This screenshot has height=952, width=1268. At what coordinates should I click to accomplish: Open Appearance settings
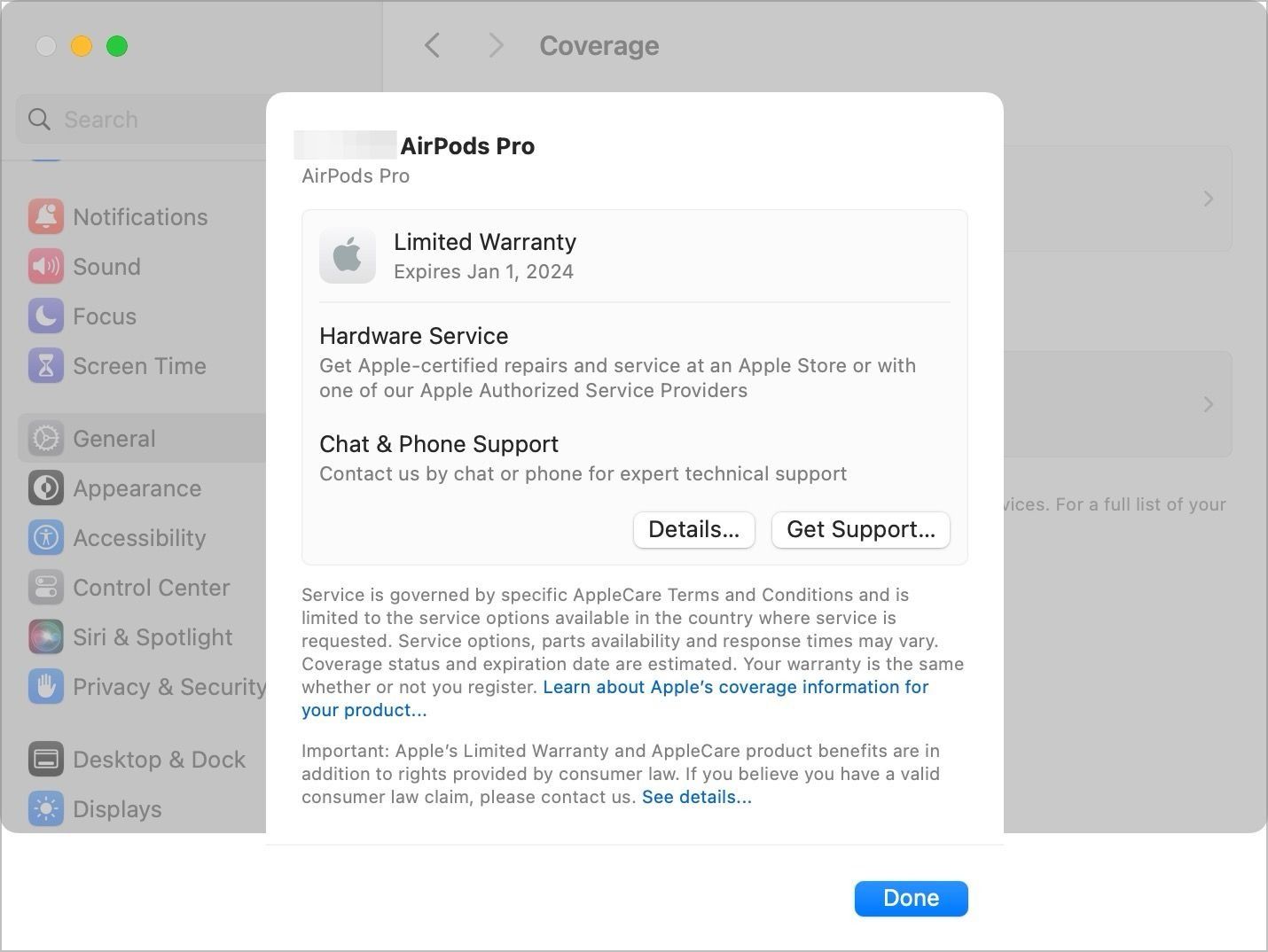[137, 488]
